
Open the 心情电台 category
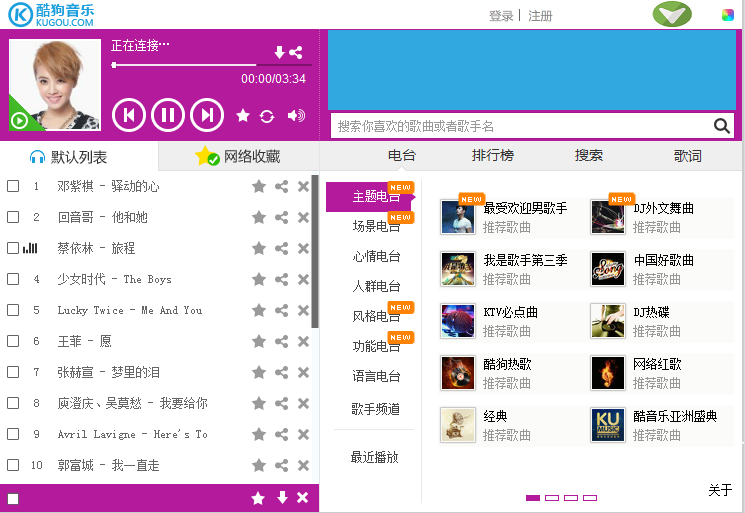[x=376, y=256]
